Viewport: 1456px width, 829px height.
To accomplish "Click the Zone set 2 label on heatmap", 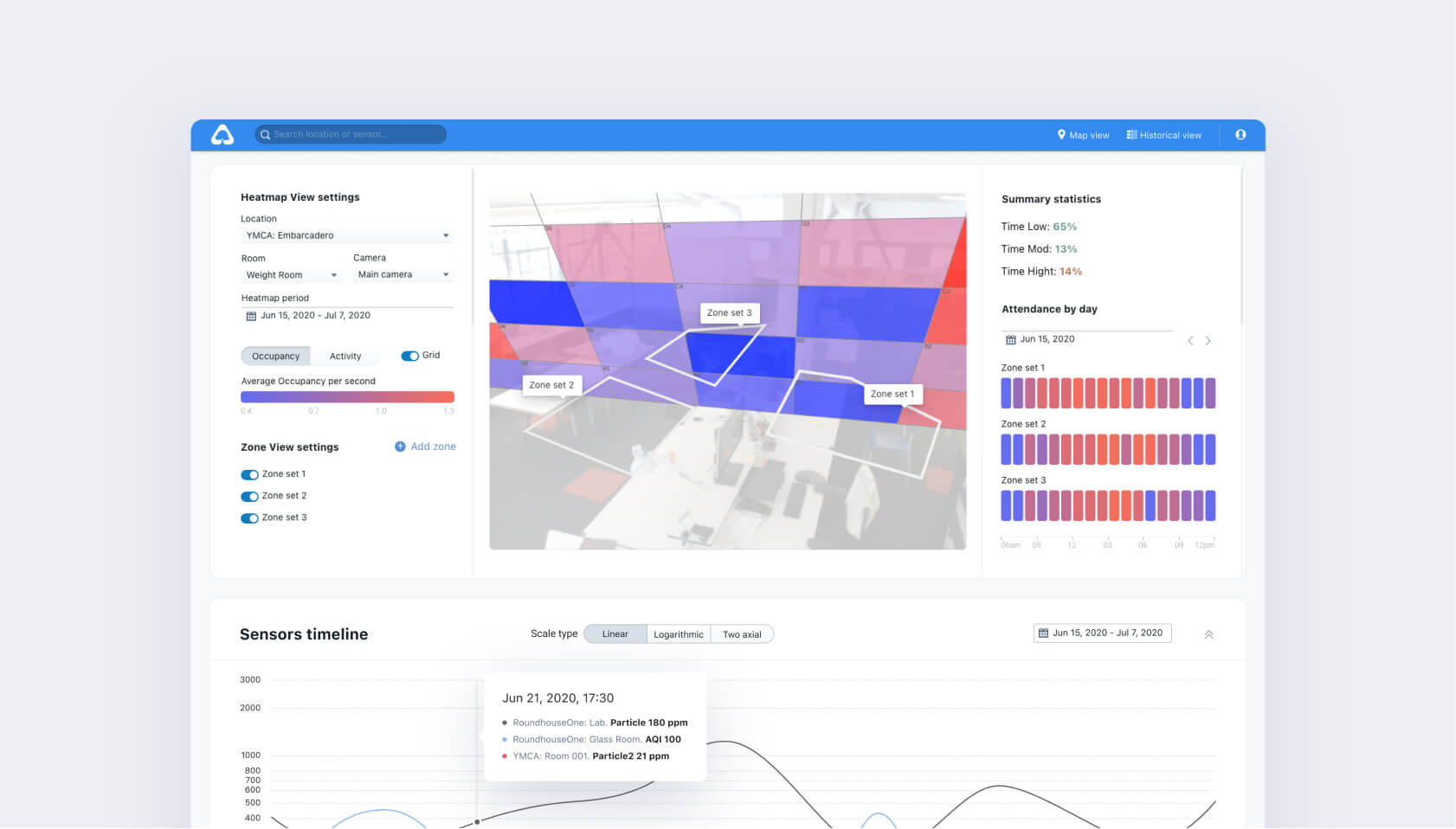I will (551, 385).
